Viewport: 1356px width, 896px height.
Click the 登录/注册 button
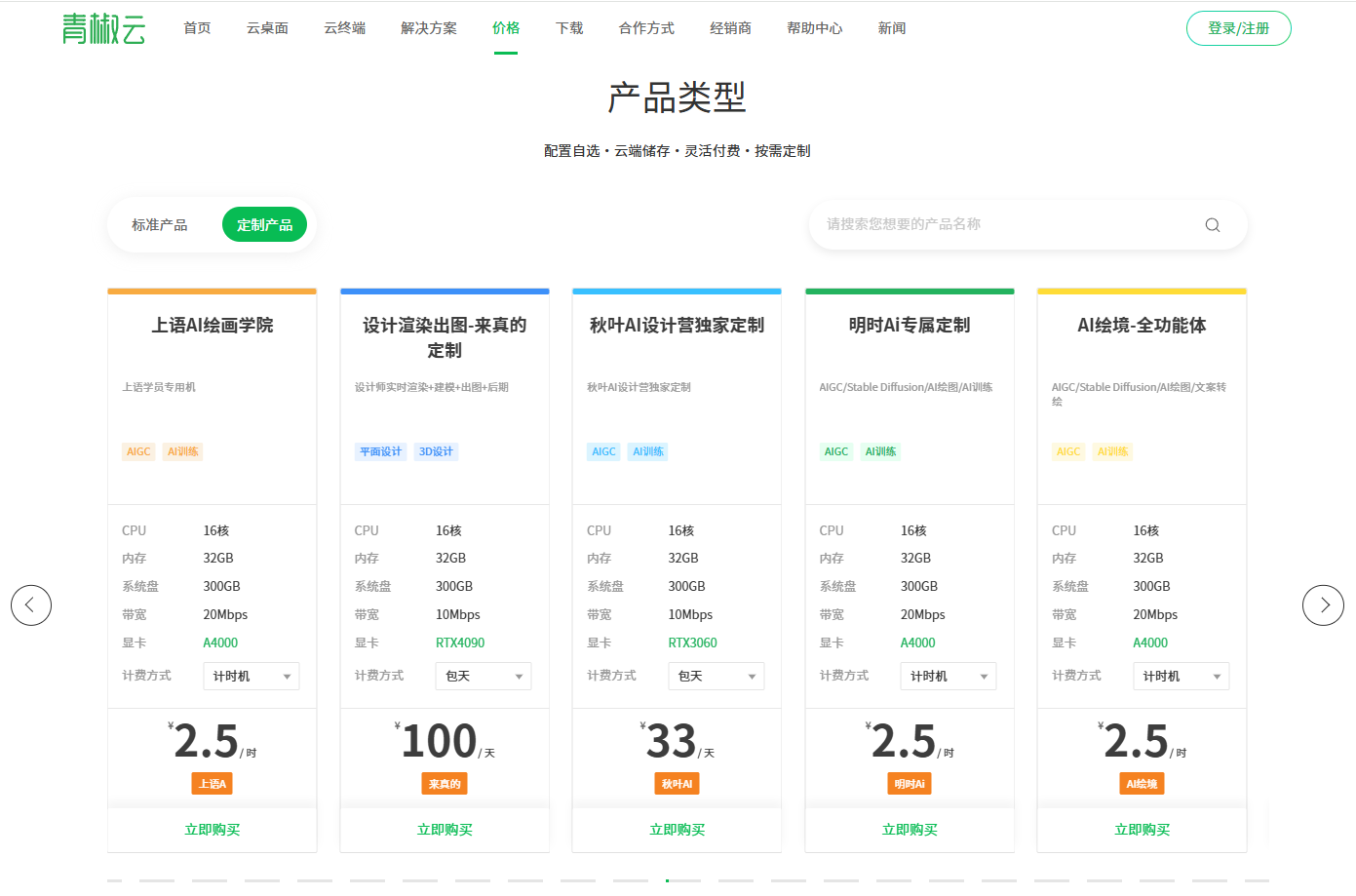1238,28
